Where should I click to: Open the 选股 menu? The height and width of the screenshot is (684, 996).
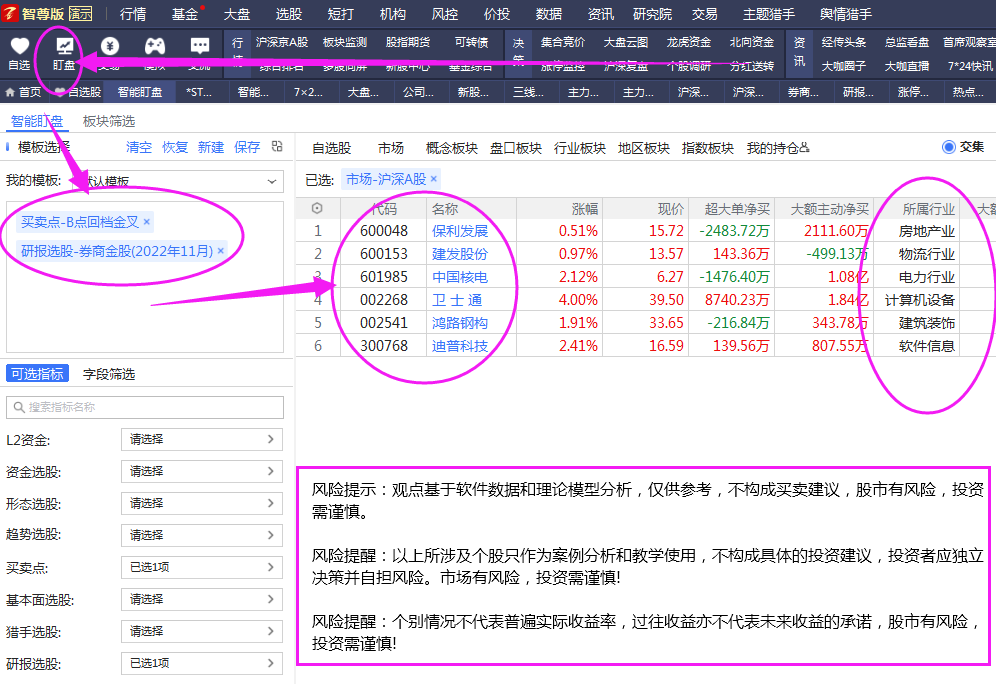coord(289,14)
